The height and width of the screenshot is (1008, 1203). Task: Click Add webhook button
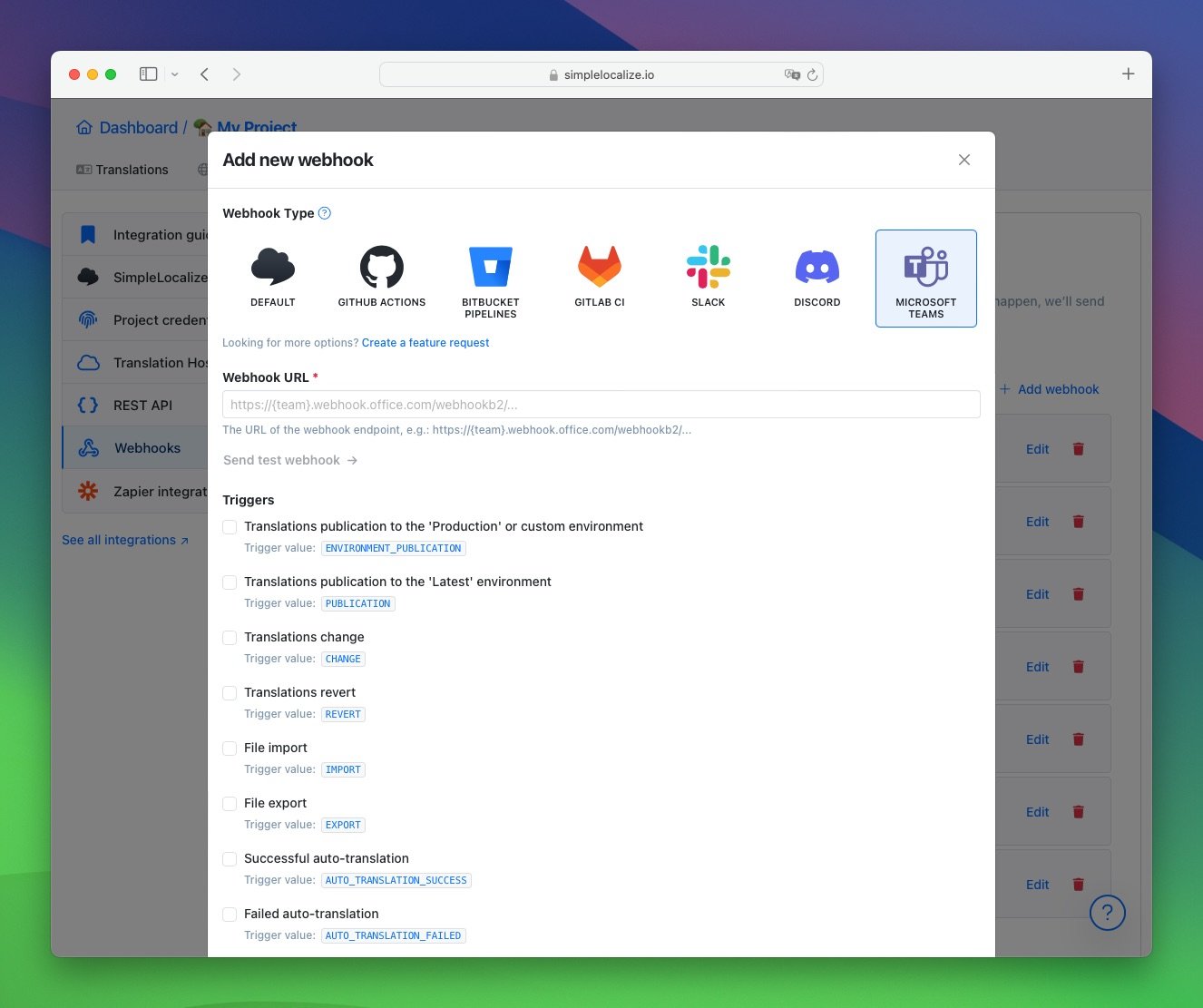click(x=1050, y=389)
